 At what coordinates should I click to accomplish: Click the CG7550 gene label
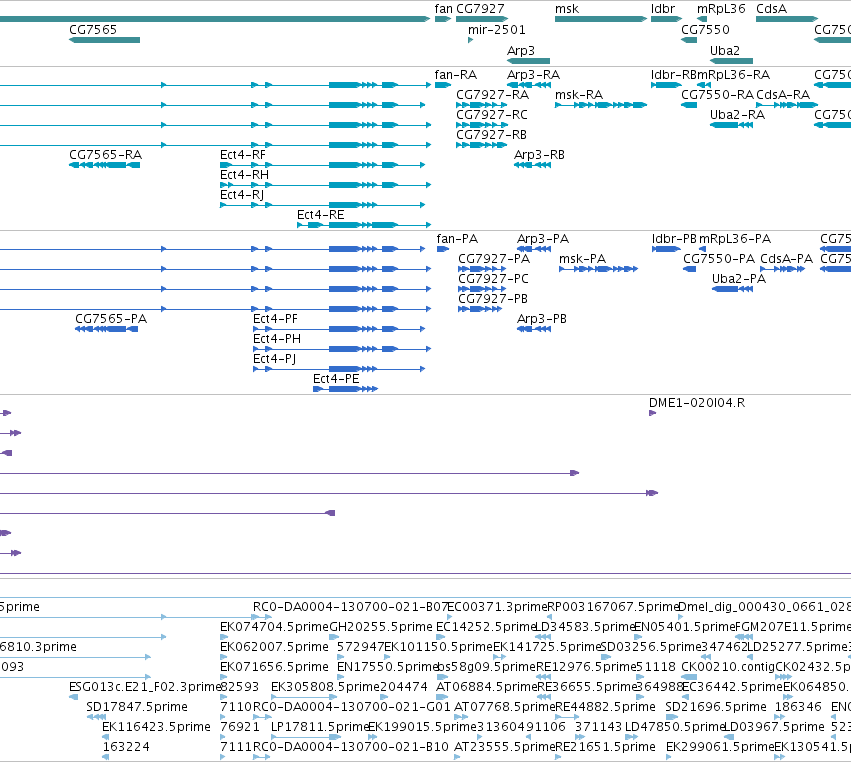pos(705,29)
